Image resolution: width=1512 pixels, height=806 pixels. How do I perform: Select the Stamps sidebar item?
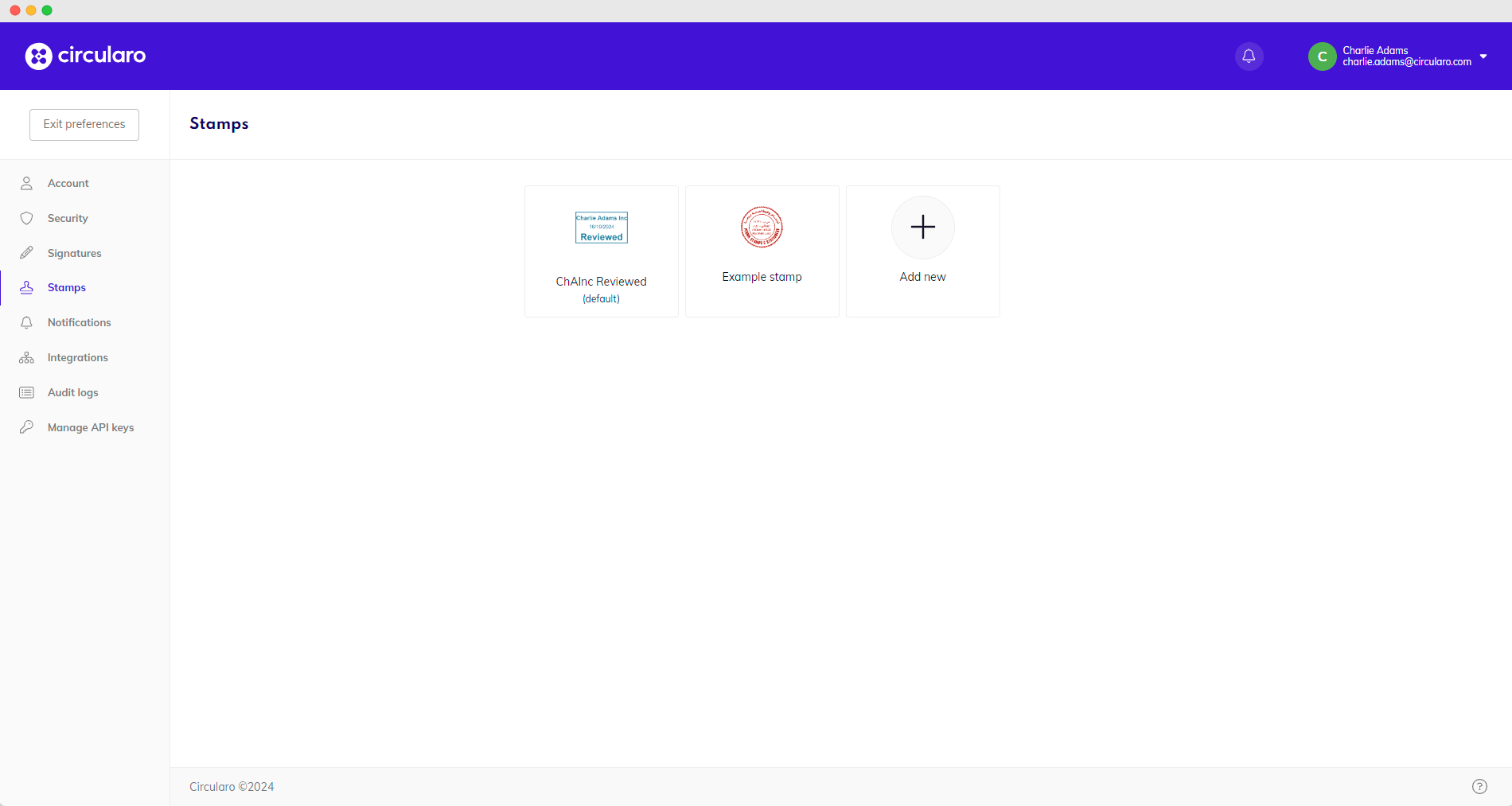(66, 288)
